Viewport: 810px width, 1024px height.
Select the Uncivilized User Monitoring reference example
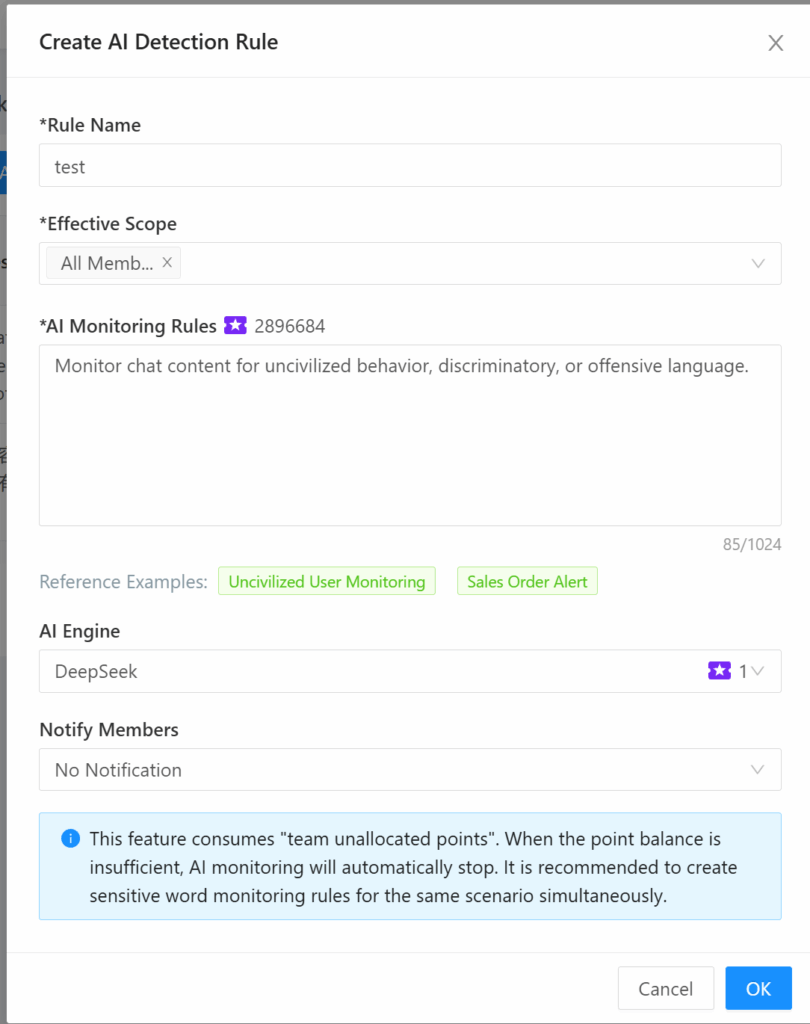(327, 581)
